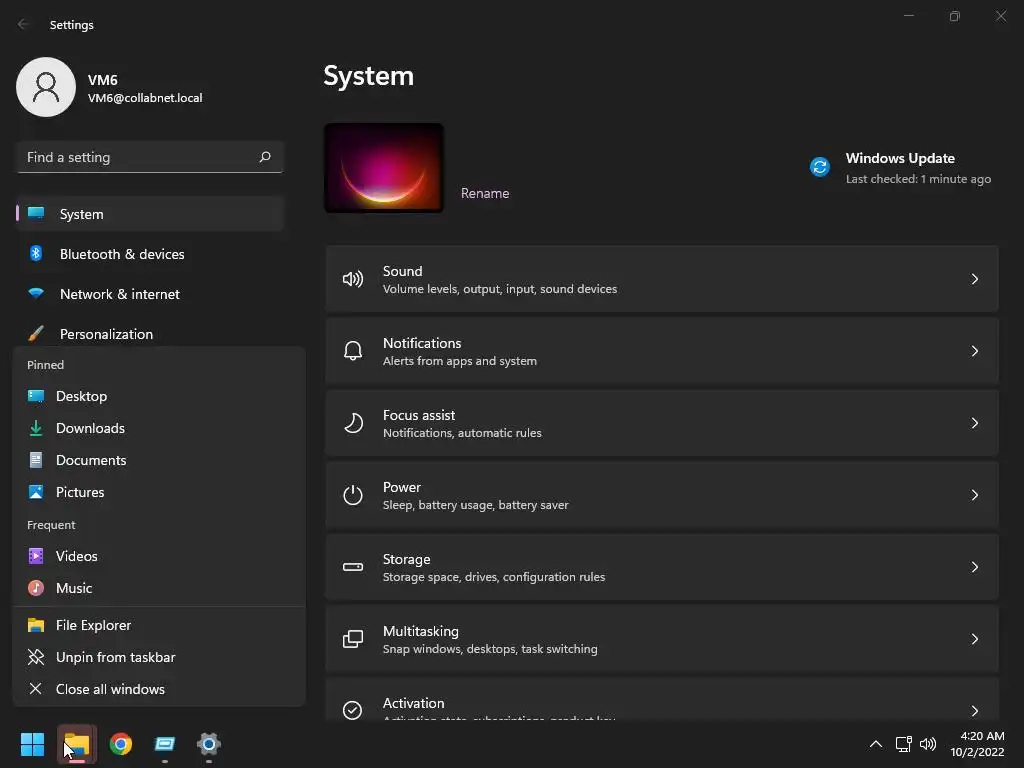1024x768 pixels.
Task: Expand Activation row chevron
Action: coord(974,711)
